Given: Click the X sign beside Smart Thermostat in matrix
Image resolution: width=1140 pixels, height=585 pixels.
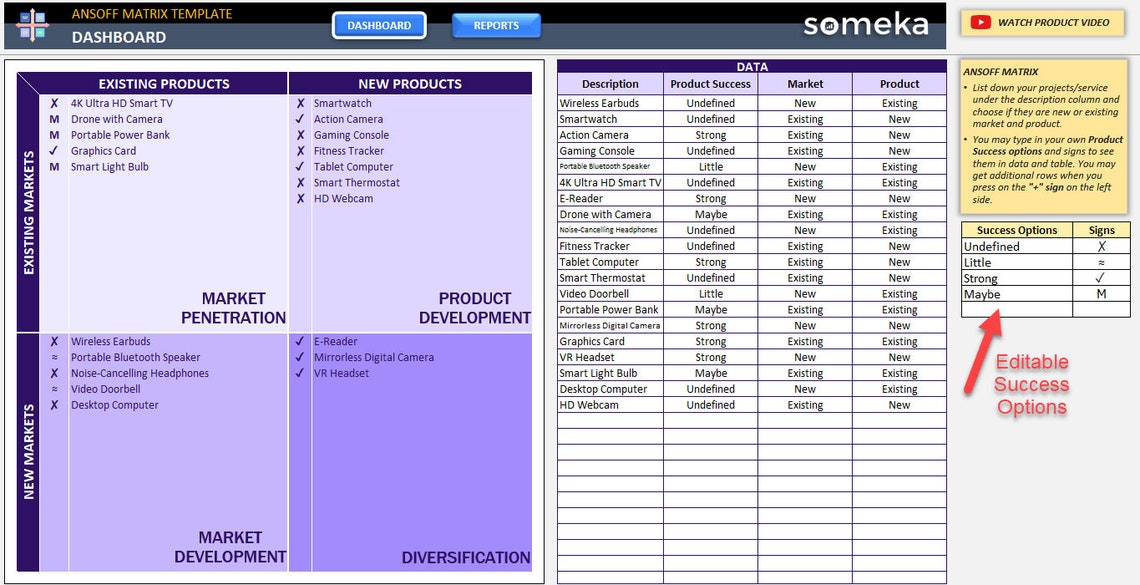Looking at the screenshot, I should (300, 183).
